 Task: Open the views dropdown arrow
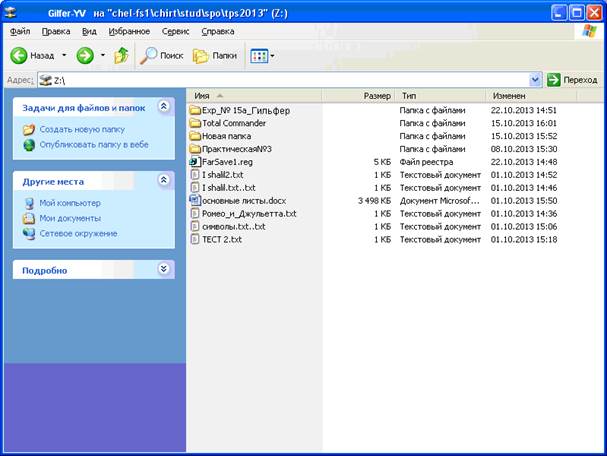pos(273,56)
